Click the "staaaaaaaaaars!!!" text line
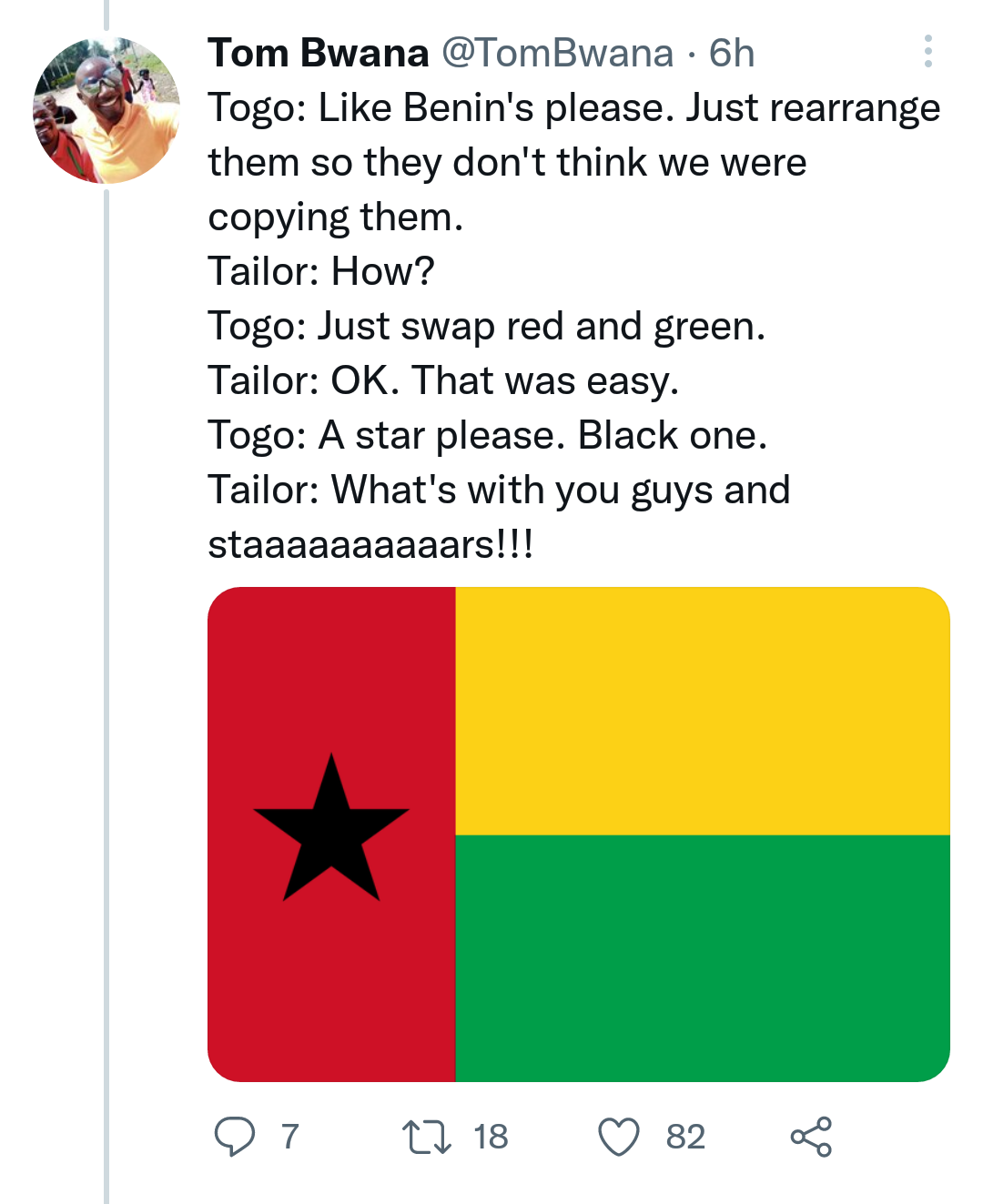 click(370, 544)
